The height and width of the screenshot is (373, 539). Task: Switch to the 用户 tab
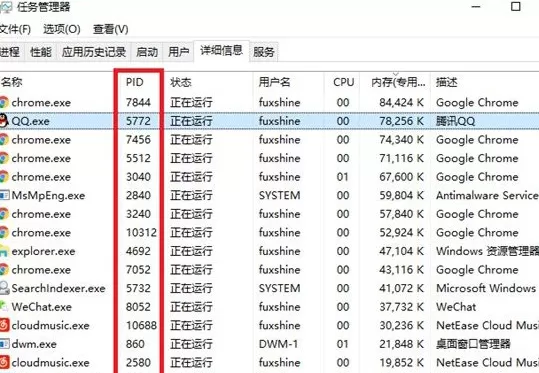pos(178,52)
